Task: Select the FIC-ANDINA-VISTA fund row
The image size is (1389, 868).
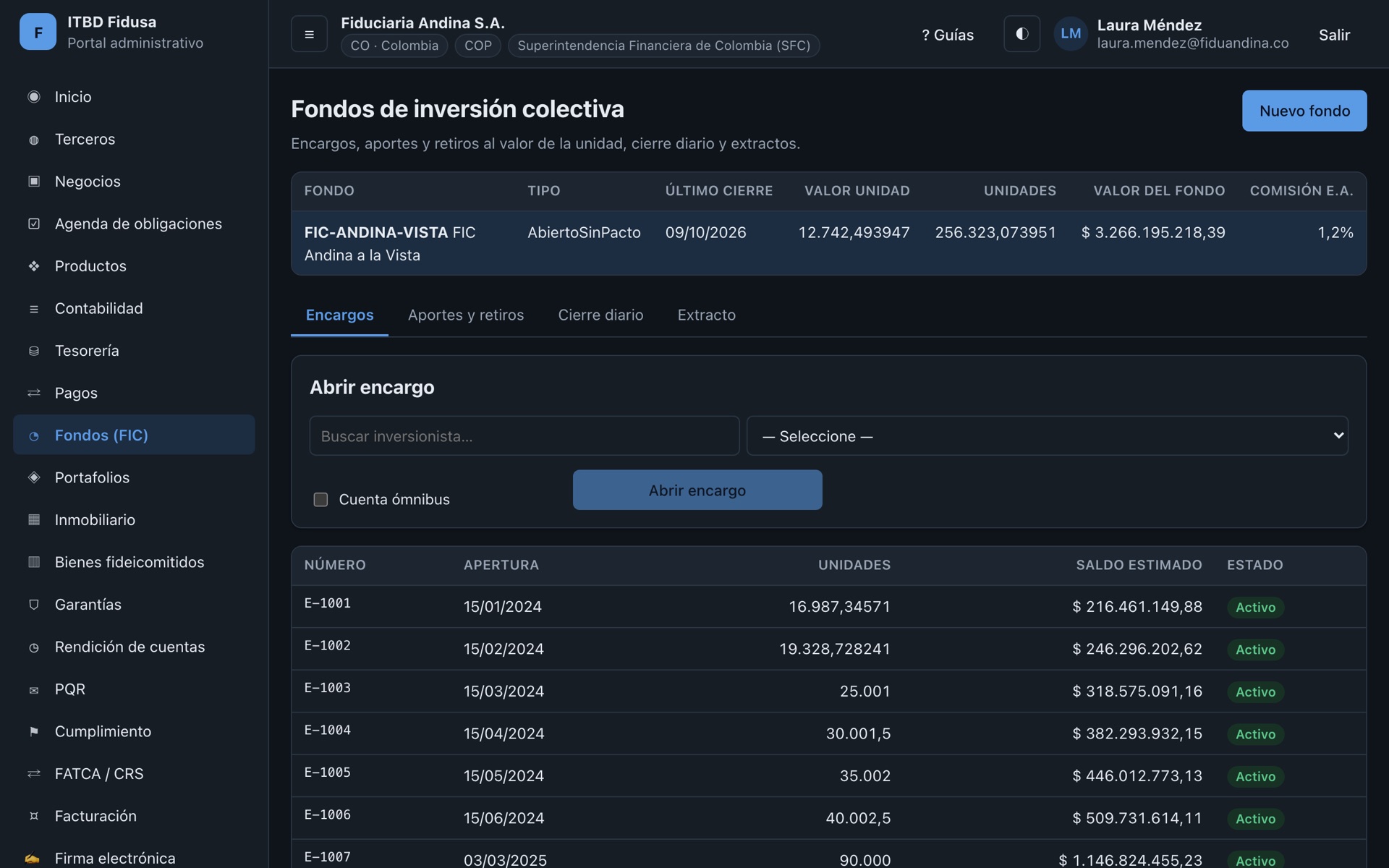Action: tap(828, 243)
